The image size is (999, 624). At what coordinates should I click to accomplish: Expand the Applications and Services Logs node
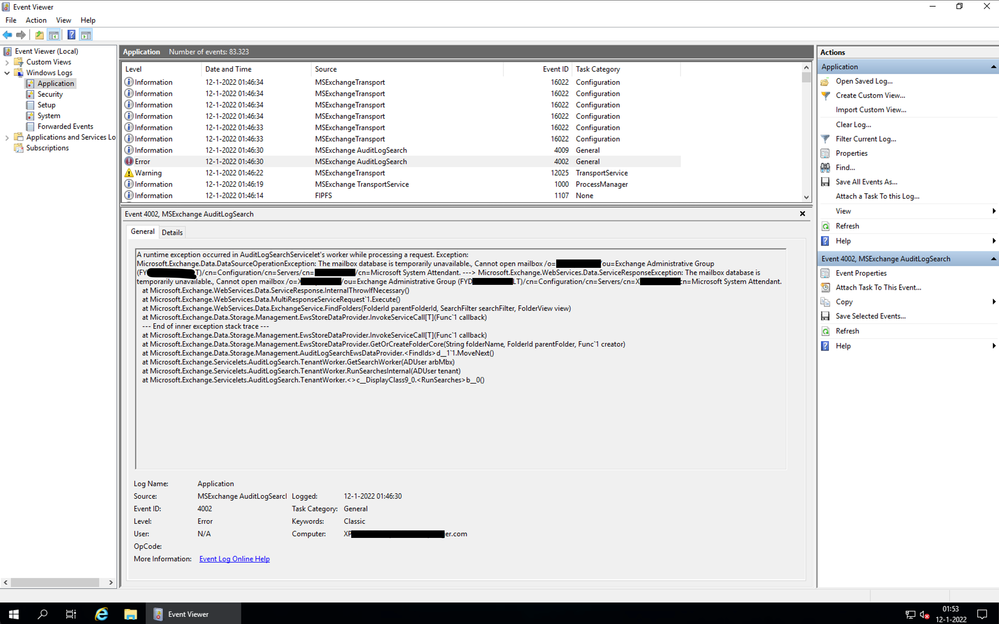pyautogui.click(x=7, y=138)
